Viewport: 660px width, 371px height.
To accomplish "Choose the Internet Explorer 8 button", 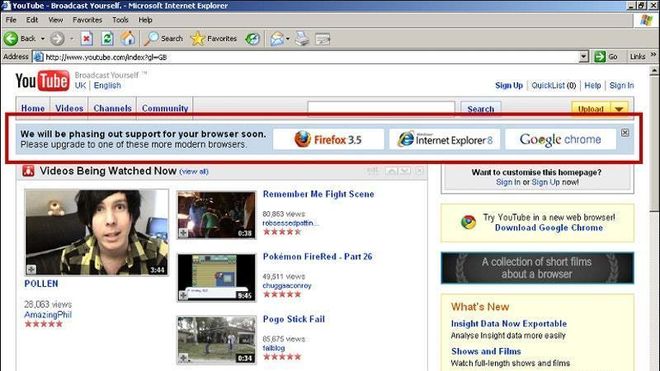I will click(x=444, y=139).
